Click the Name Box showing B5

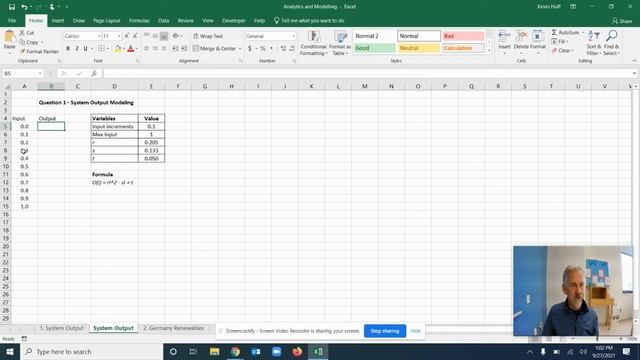point(20,73)
